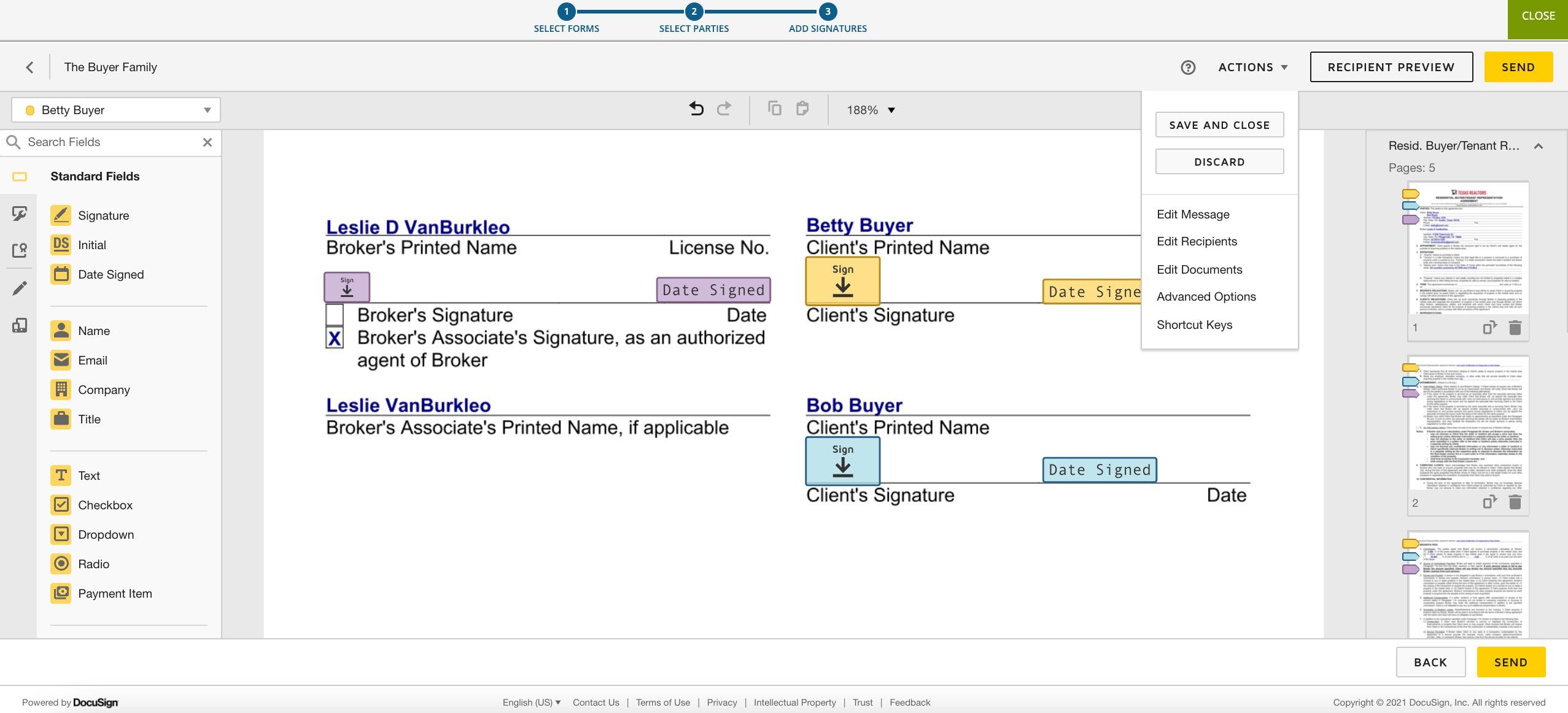
Task: Click the undo arrow icon
Action: [696, 109]
